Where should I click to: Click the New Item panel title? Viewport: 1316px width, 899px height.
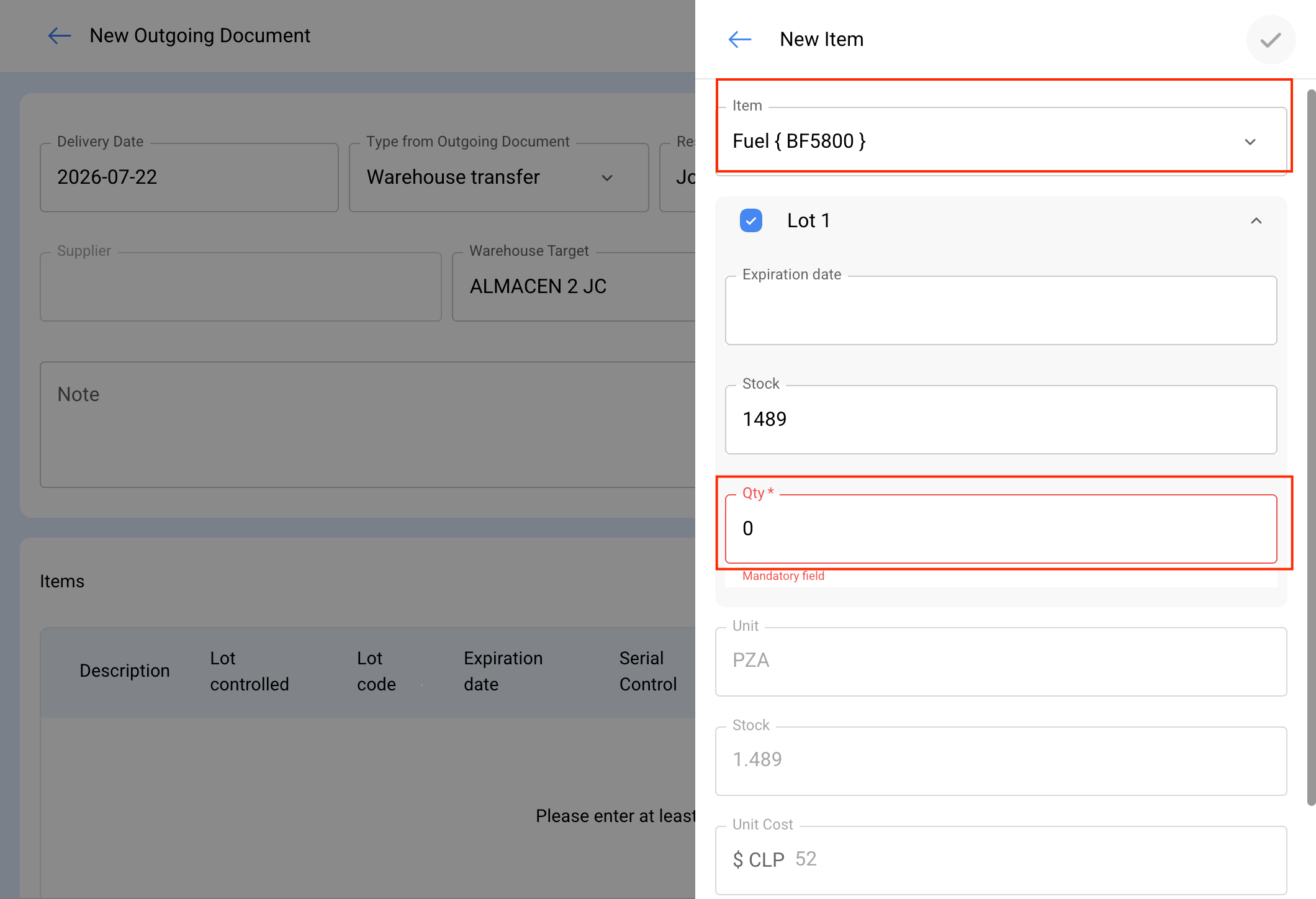pyautogui.click(x=821, y=39)
